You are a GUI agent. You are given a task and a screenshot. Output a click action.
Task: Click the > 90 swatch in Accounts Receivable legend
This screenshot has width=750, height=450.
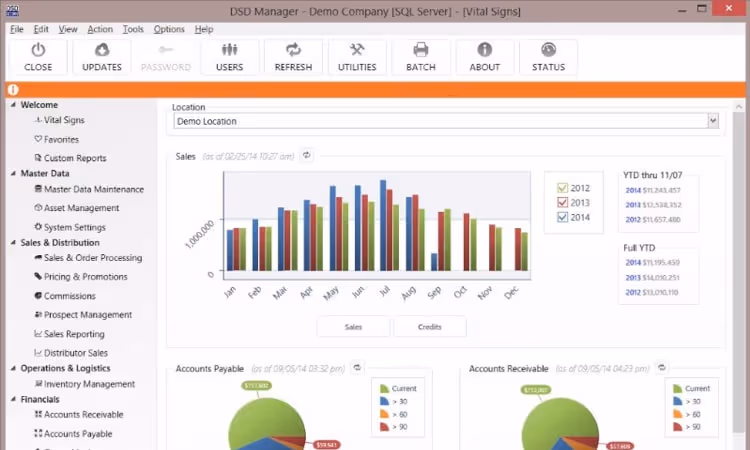pyautogui.click(x=677, y=427)
